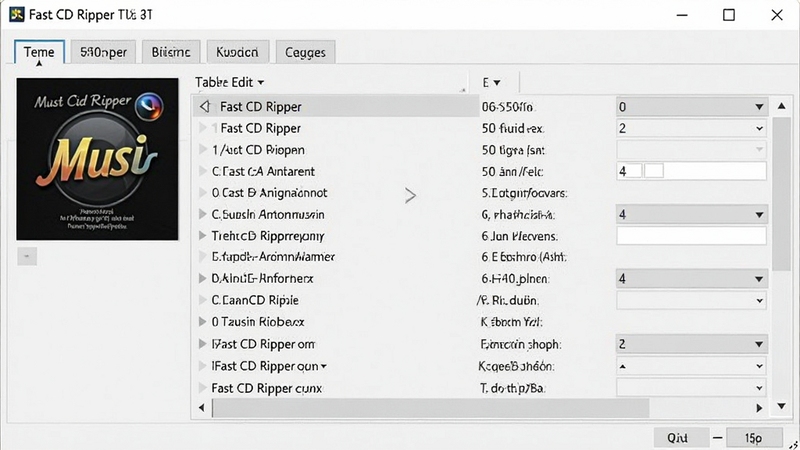800x450 pixels.
Task: Click the vertical scrollbar up arrow
Action: click(x=782, y=106)
